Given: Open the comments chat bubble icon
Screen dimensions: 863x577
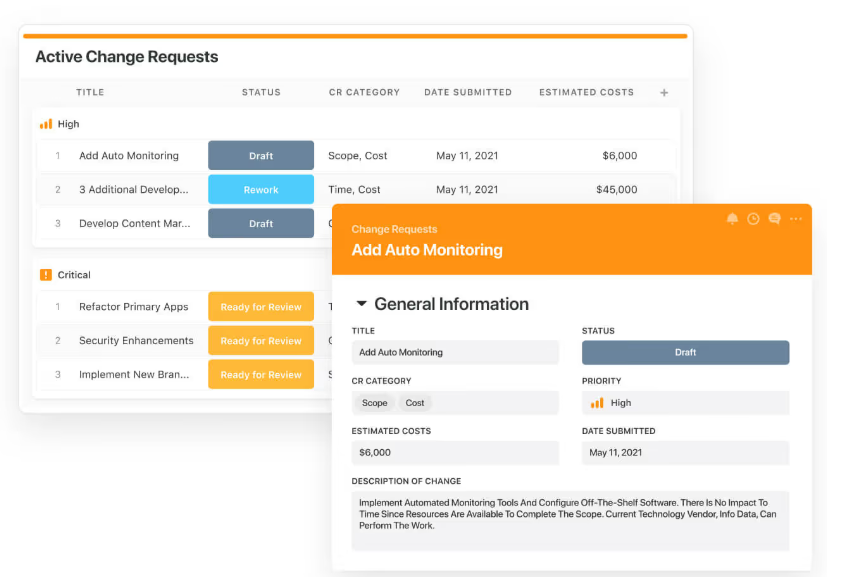Looking at the screenshot, I should 774,219.
